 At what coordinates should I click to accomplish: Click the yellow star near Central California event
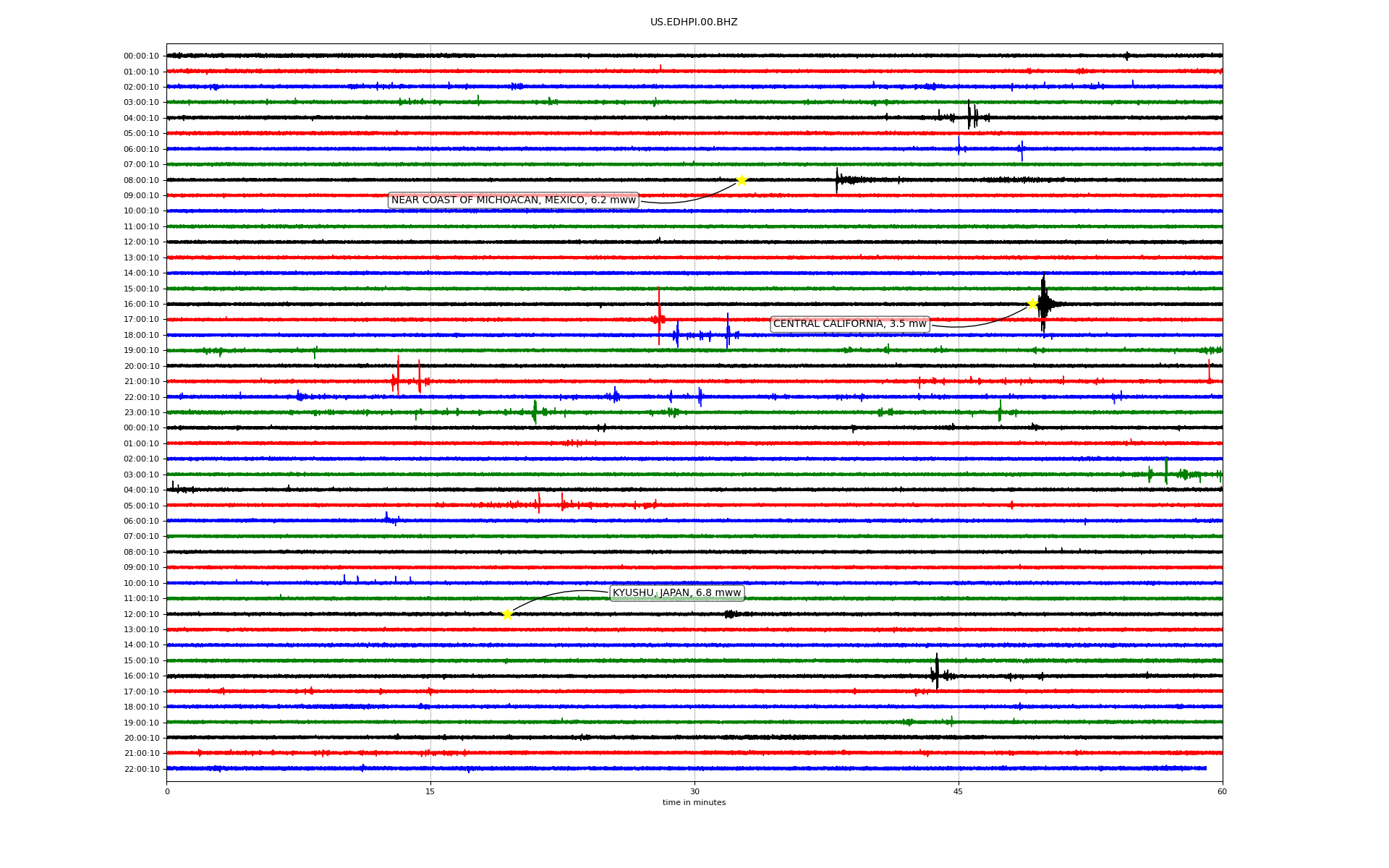coord(1032,304)
